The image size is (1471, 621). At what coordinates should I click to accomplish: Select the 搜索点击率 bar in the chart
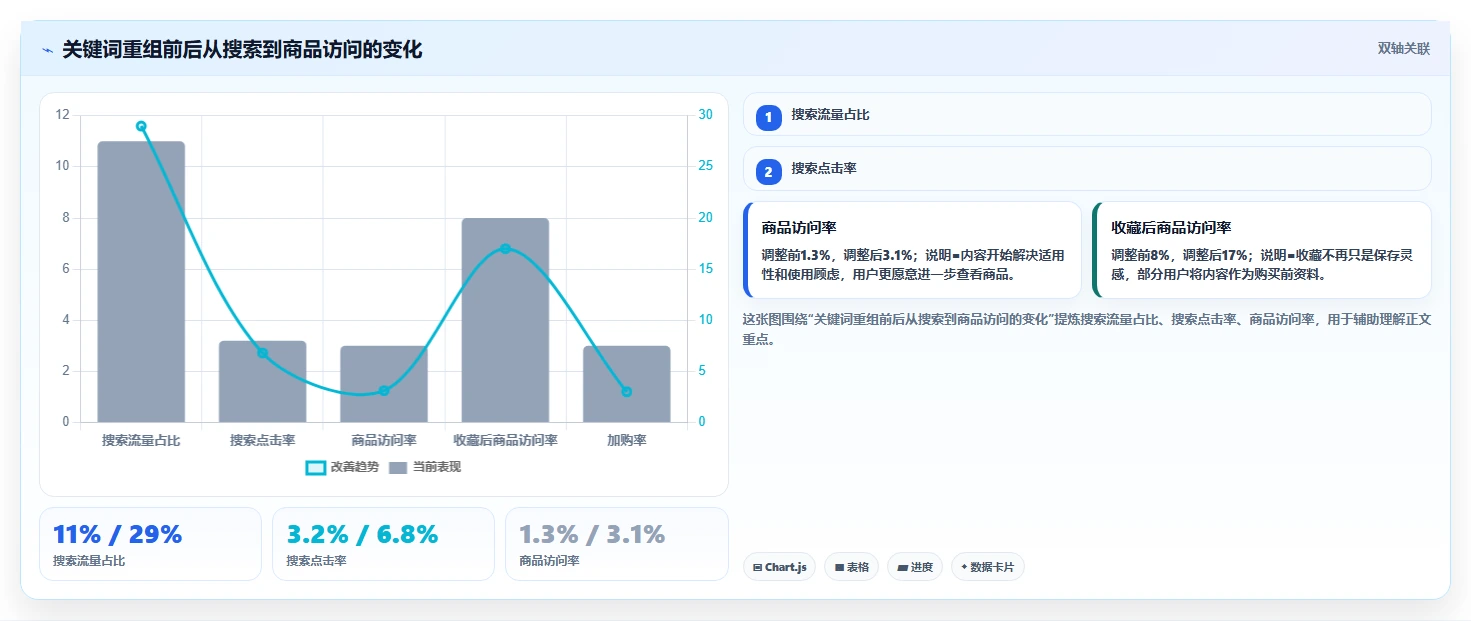(x=263, y=381)
